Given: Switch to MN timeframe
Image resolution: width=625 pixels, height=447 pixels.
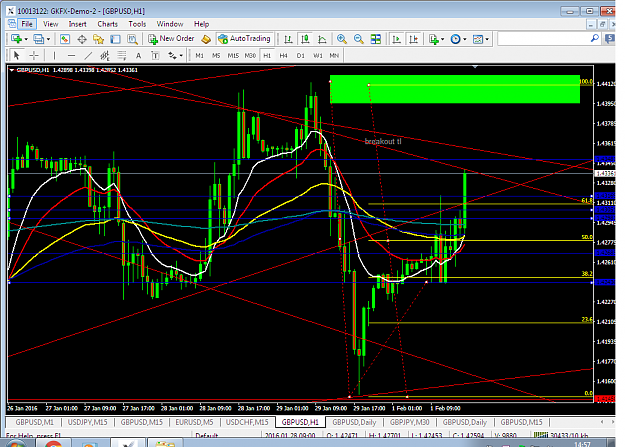Looking at the screenshot, I should point(334,55).
